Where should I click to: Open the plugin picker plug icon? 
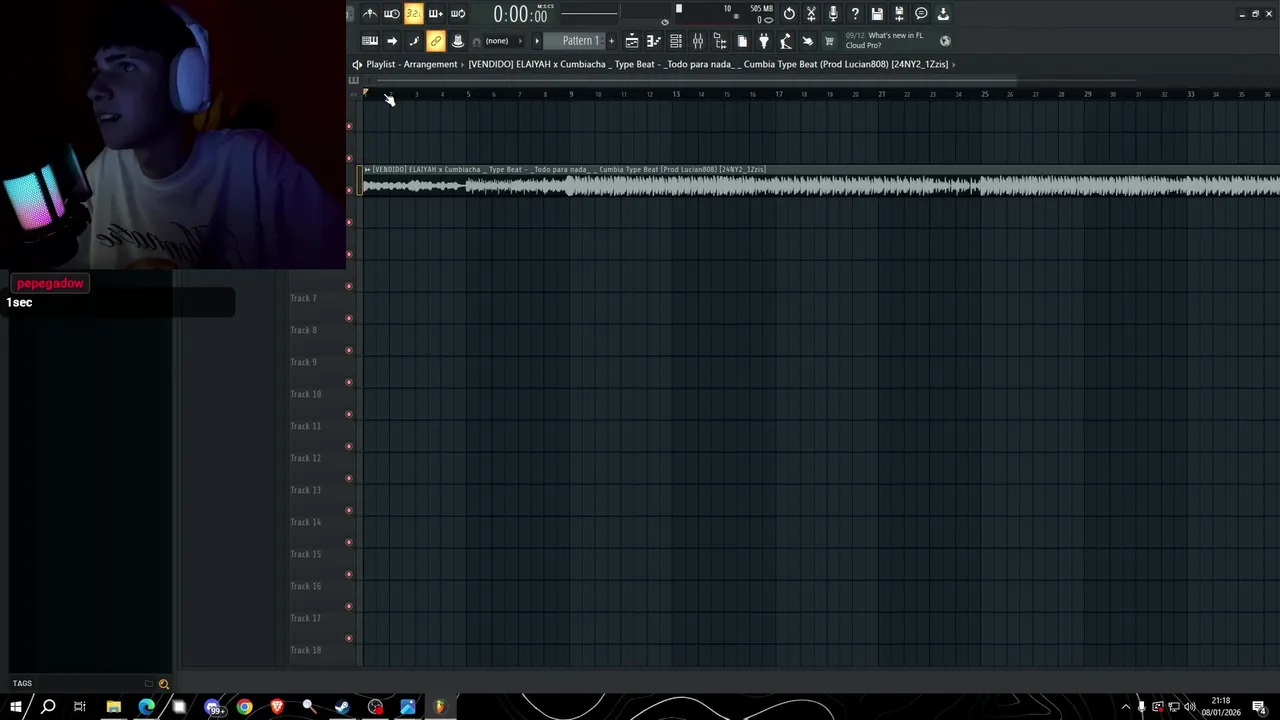coord(764,41)
